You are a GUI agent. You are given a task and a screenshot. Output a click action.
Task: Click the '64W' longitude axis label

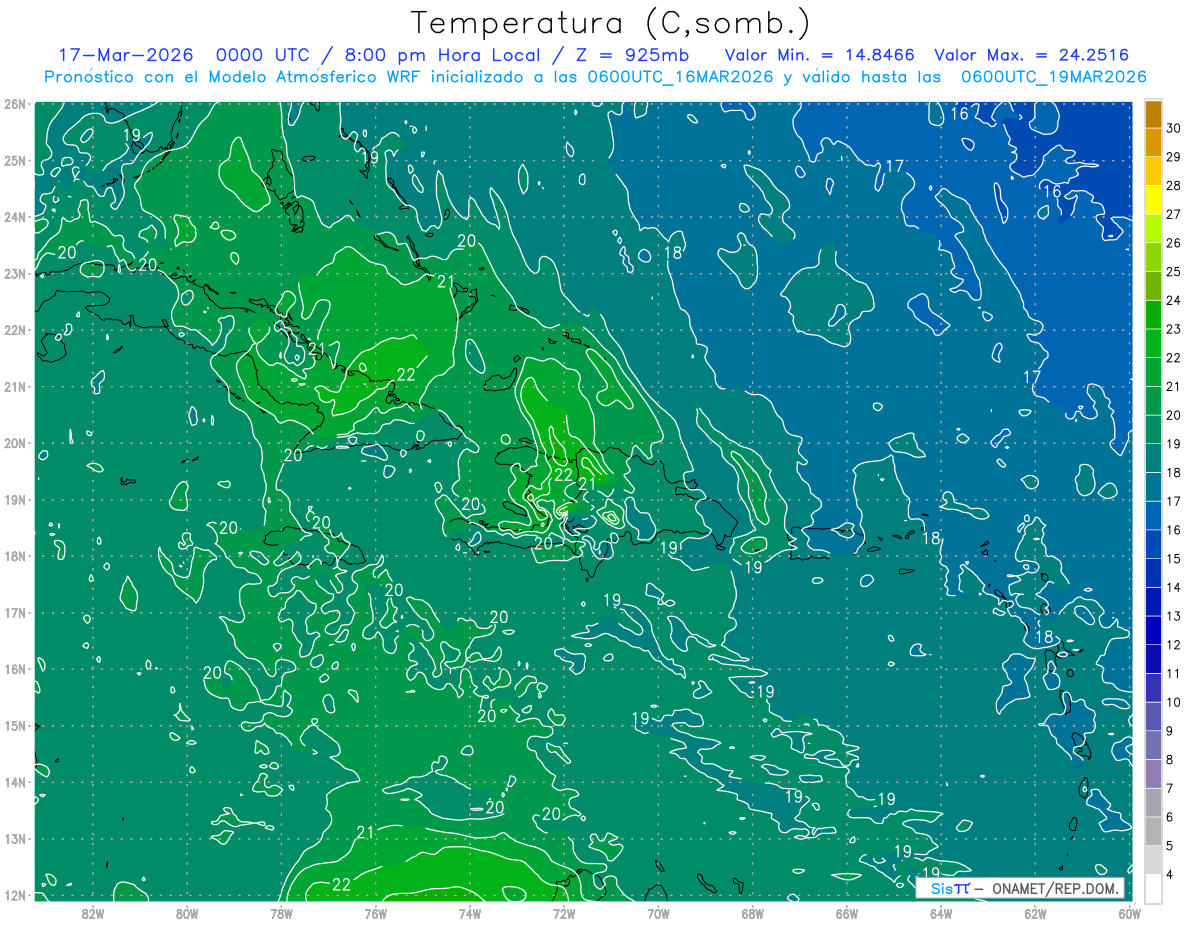point(941,913)
